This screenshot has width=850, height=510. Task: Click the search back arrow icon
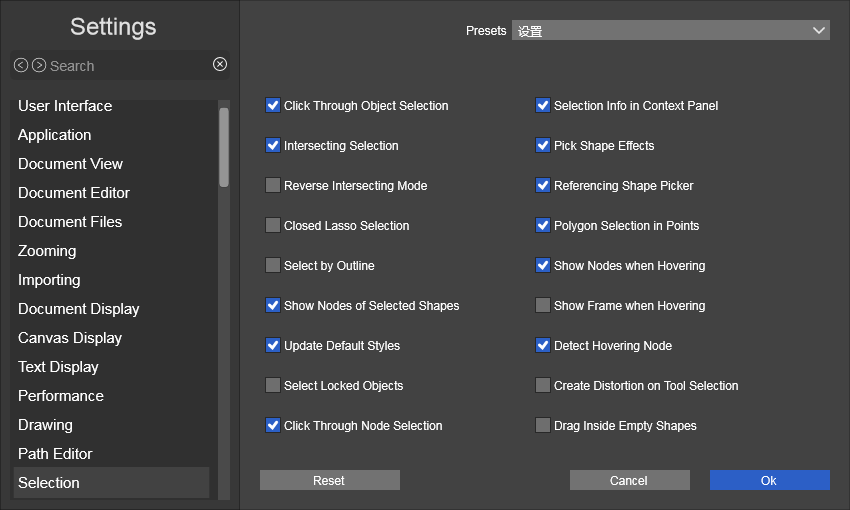21,65
